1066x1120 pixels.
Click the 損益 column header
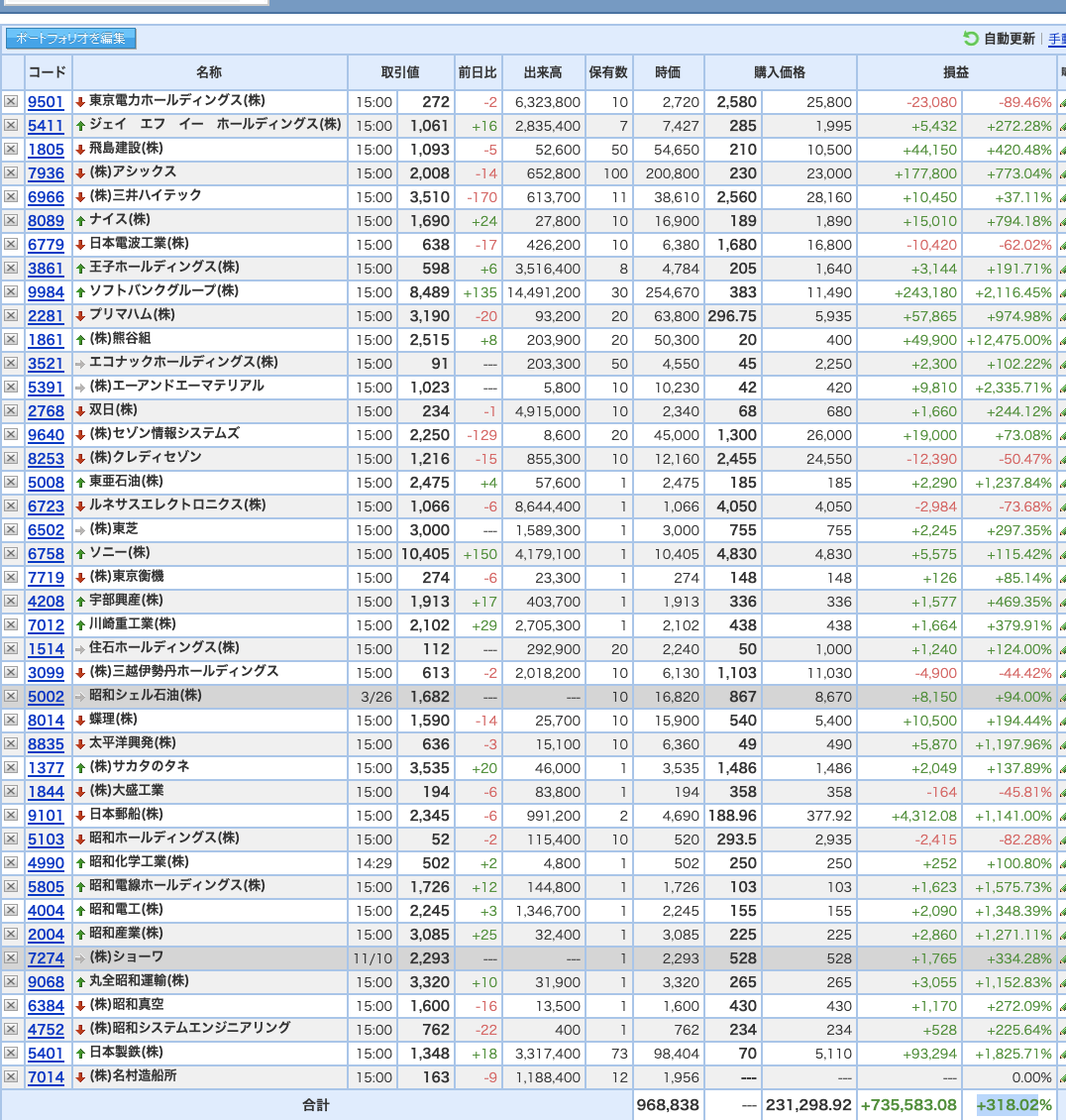[956, 72]
